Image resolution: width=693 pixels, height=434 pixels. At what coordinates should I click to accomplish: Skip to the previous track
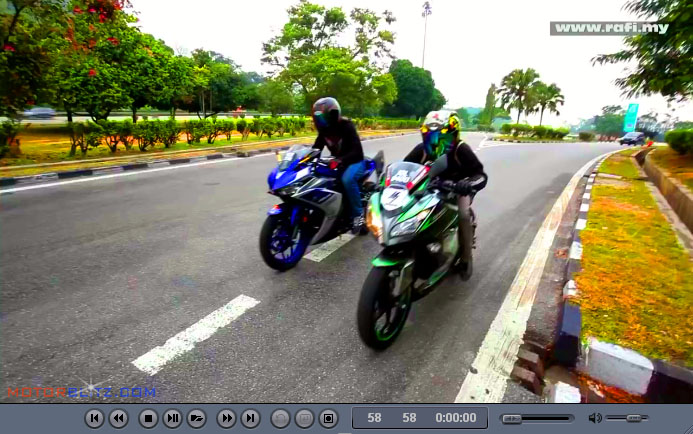pyautogui.click(x=94, y=419)
